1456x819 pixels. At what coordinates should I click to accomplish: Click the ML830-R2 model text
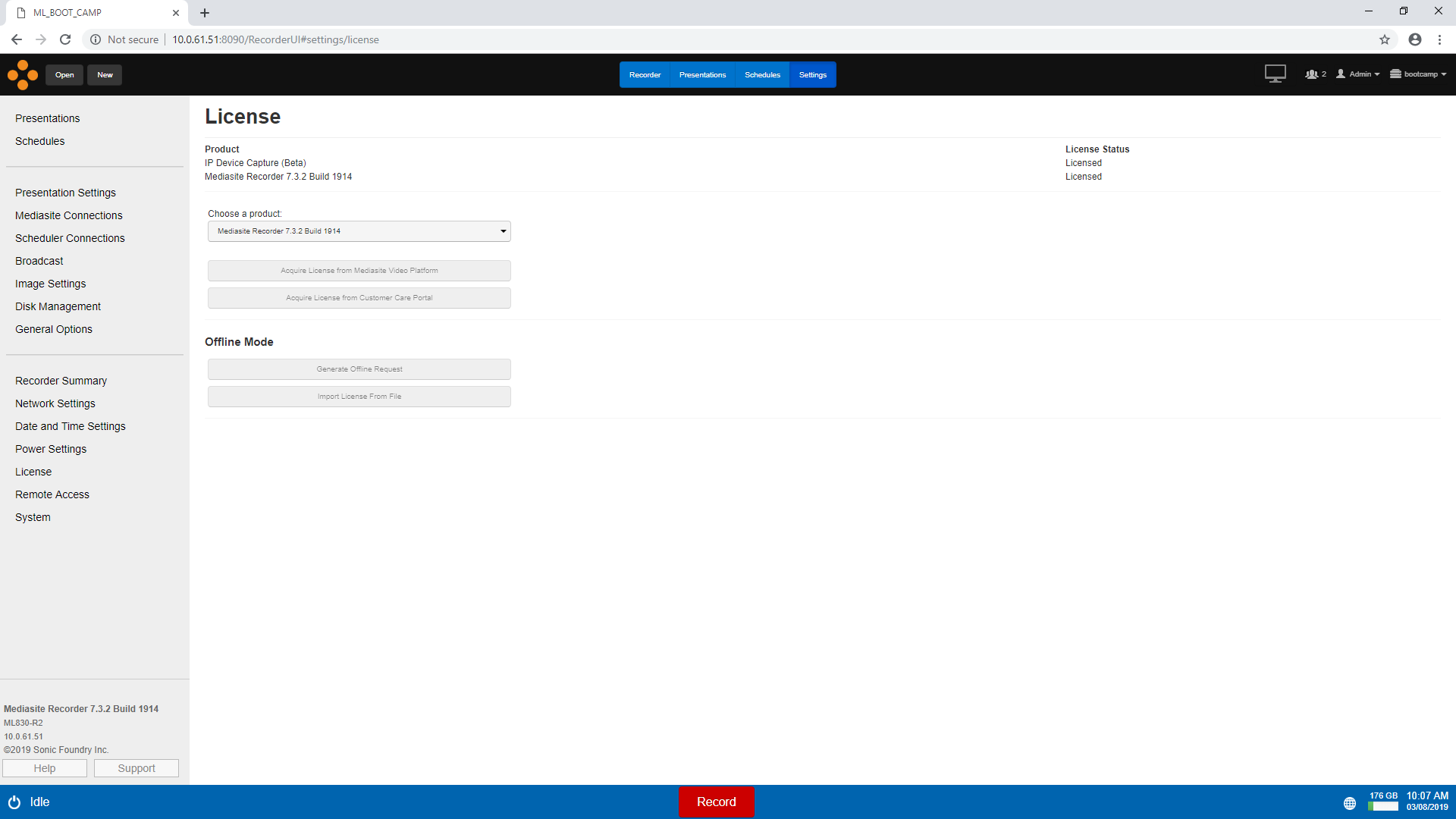coord(23,723)
